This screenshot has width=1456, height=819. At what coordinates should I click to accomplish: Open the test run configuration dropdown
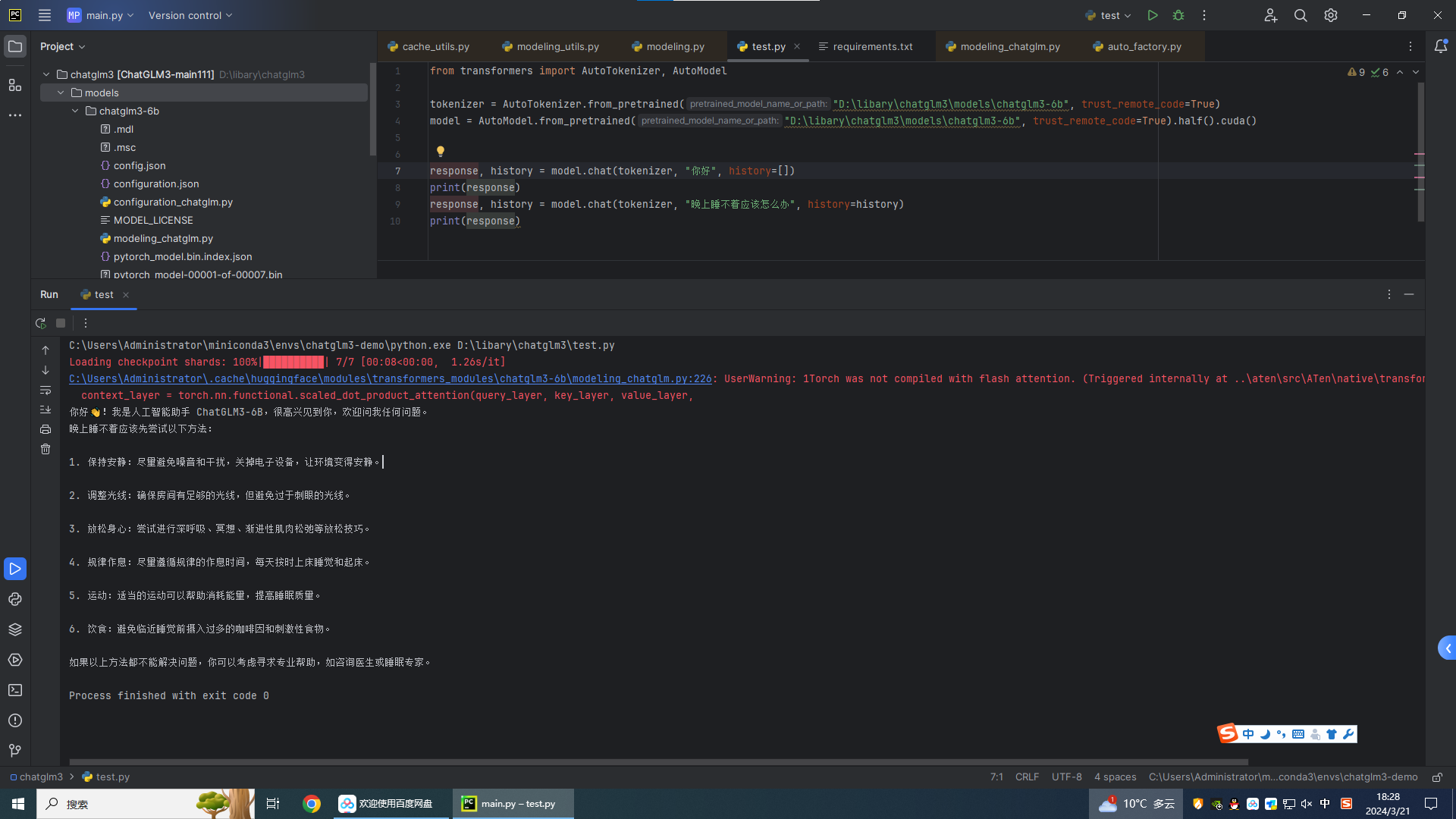tap(1108, 15)
